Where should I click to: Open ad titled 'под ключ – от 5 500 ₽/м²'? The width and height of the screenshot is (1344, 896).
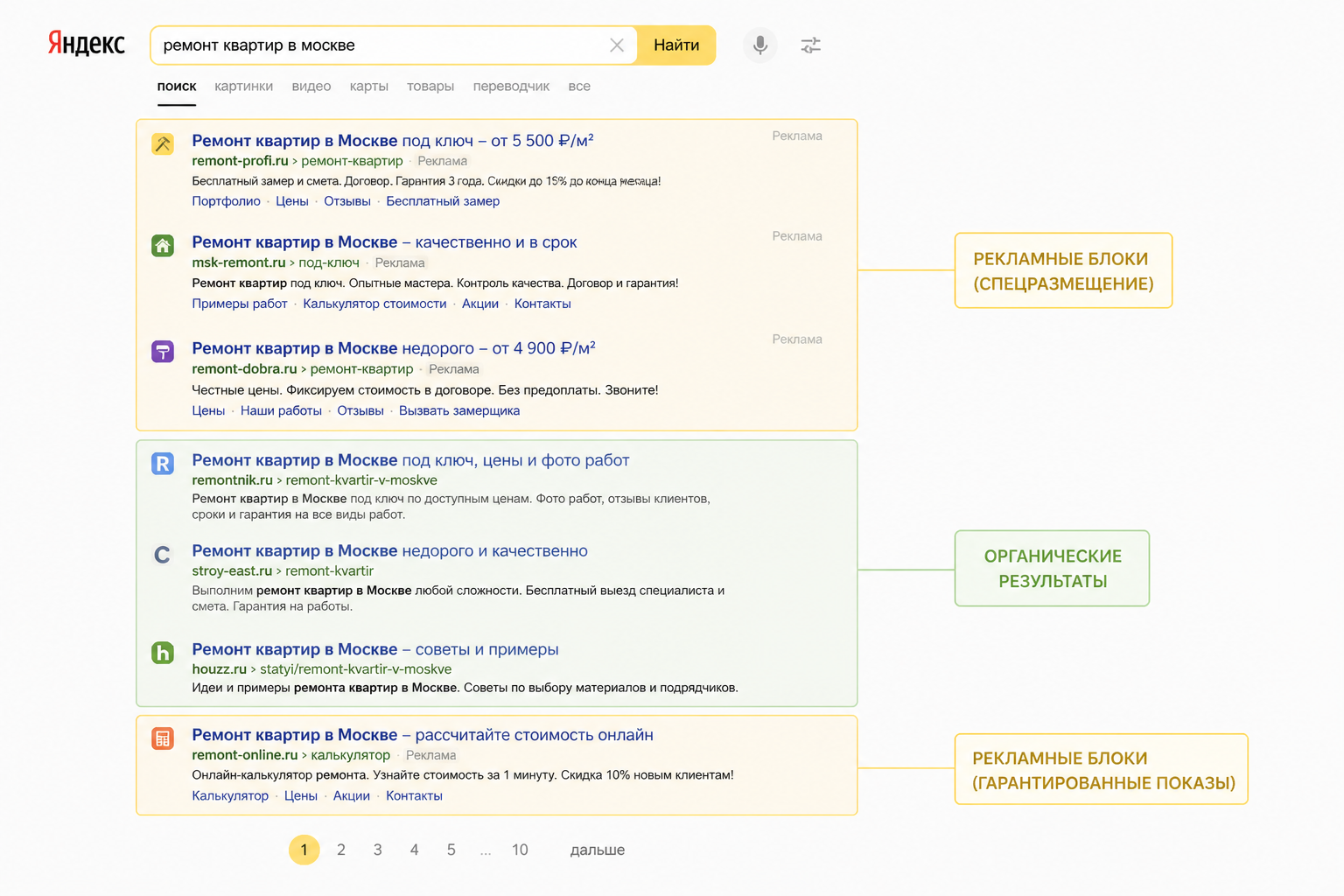393,141
